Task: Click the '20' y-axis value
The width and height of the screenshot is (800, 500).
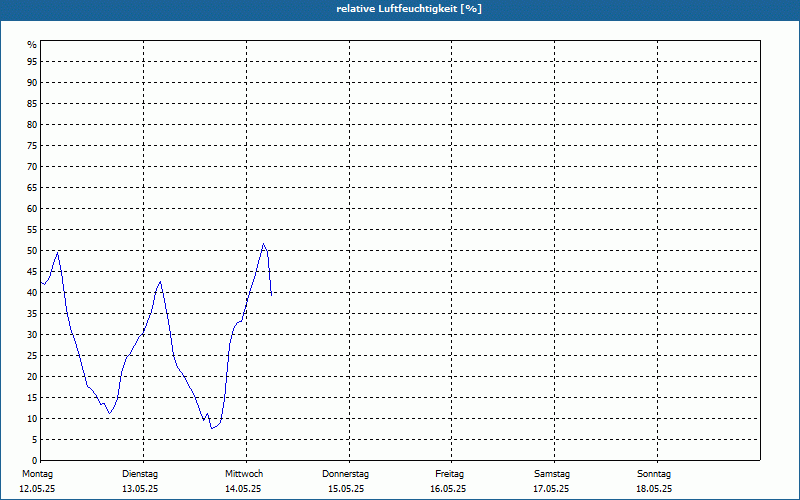Action: pyautogui.click(x=32, y=377)
